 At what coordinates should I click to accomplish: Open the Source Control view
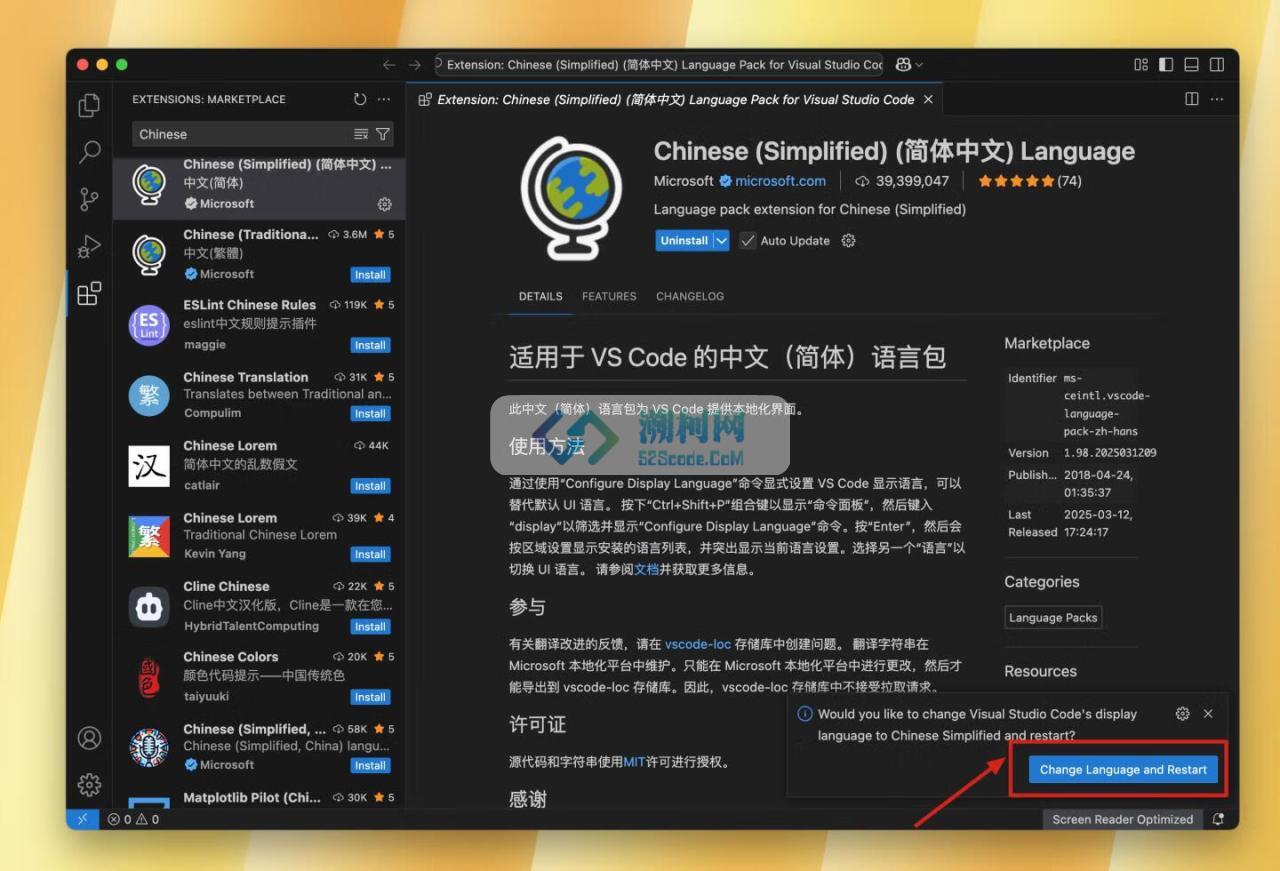[89, 199]
